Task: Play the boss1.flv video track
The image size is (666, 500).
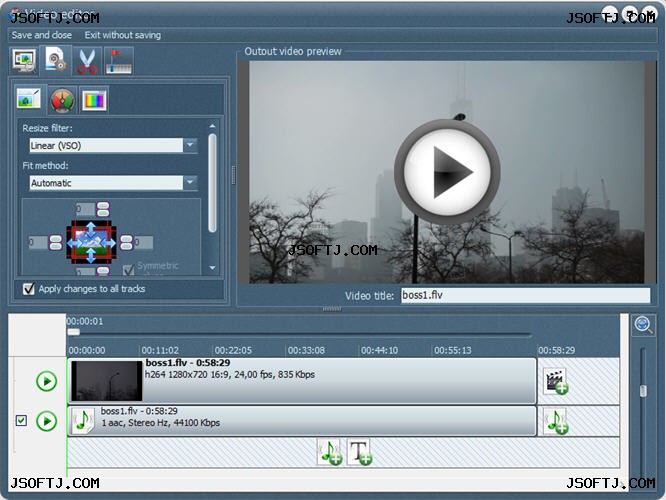Action: 46,381
